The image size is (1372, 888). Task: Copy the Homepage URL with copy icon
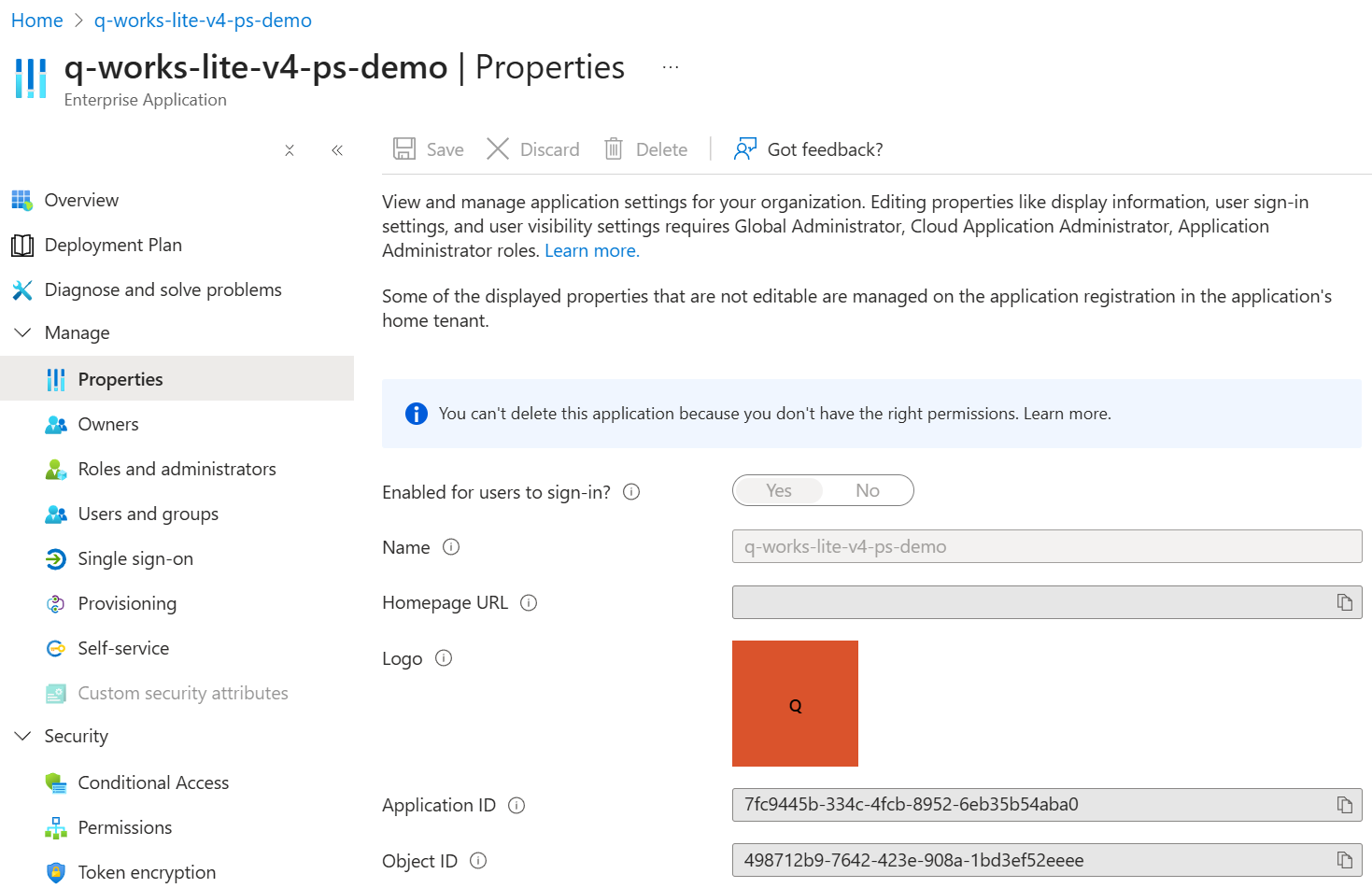click(x=1345, y=602)
